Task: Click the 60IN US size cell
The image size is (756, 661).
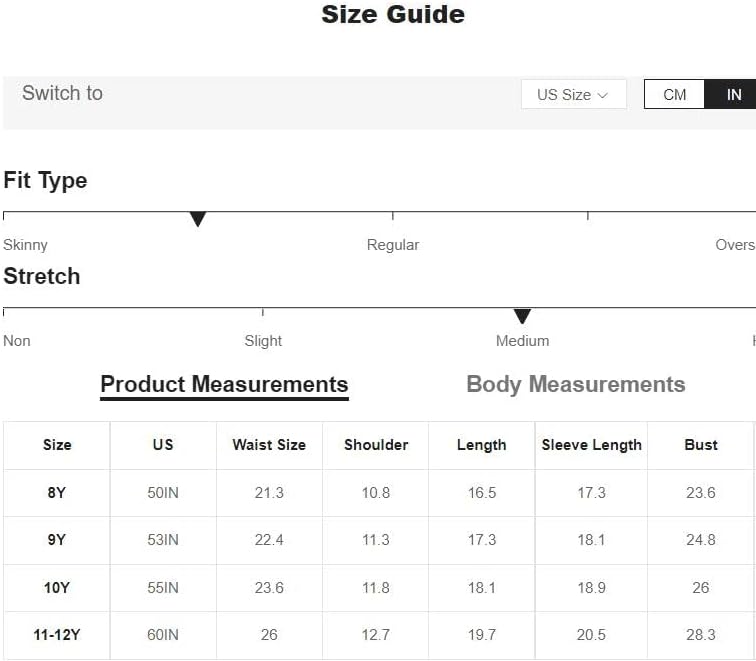Action: point(163,635)
